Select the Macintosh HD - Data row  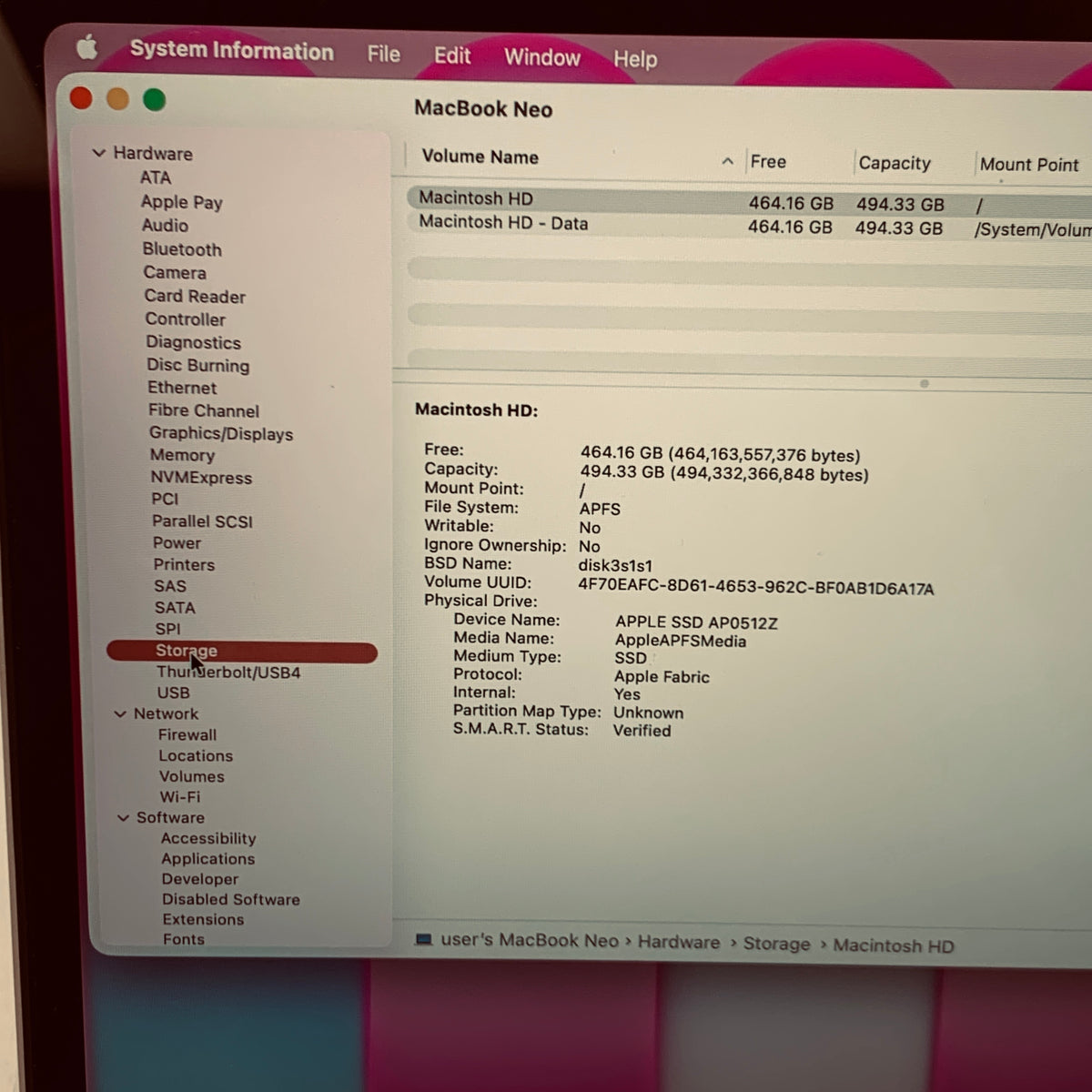coord(748,226)
